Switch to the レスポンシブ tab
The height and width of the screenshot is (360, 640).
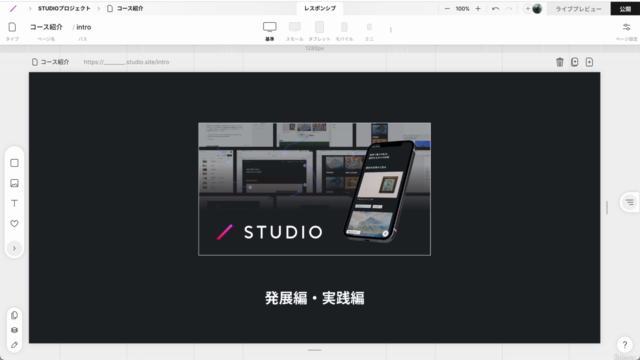pos(320,8)
